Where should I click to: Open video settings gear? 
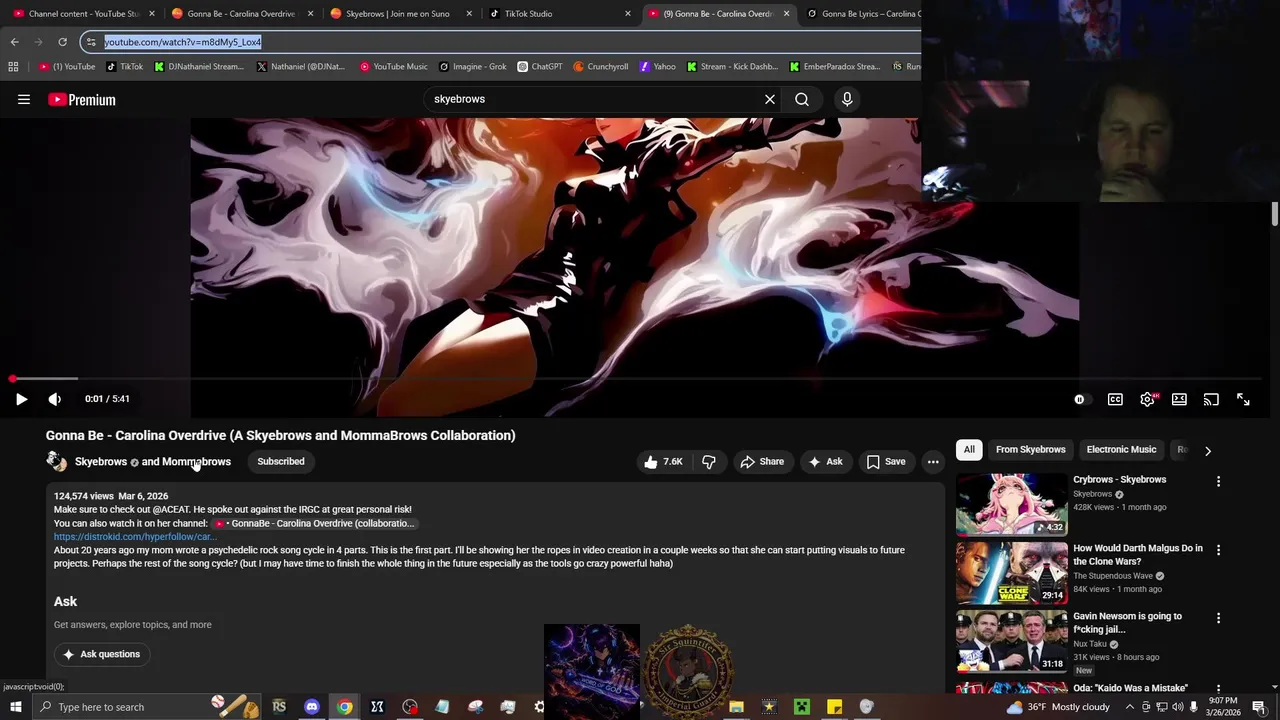(1148, 399)
